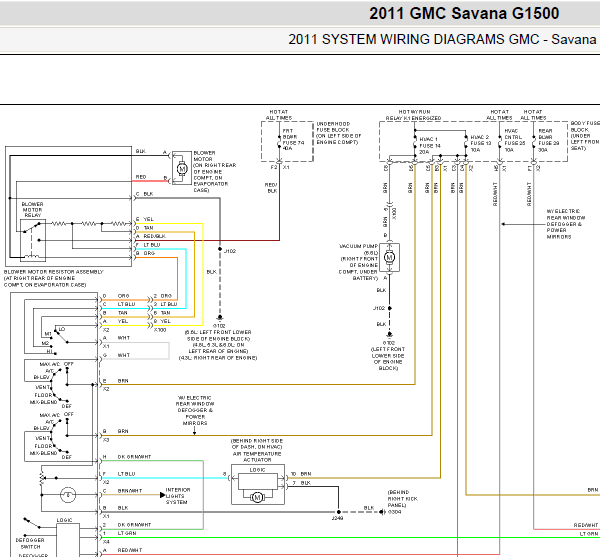Click the LT GRN label at terminal 1
600x557 pixels.
(127, 533)
